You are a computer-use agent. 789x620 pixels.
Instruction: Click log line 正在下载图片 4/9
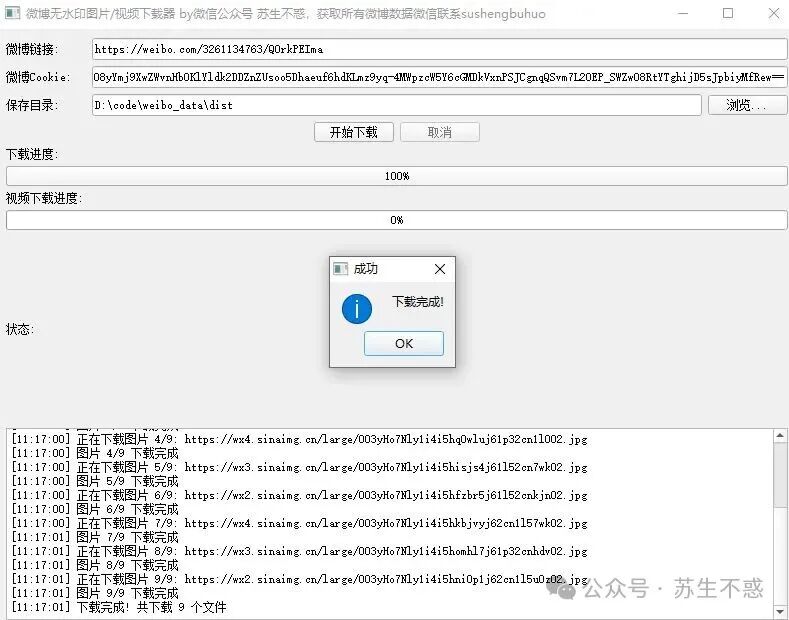(299, 439)
